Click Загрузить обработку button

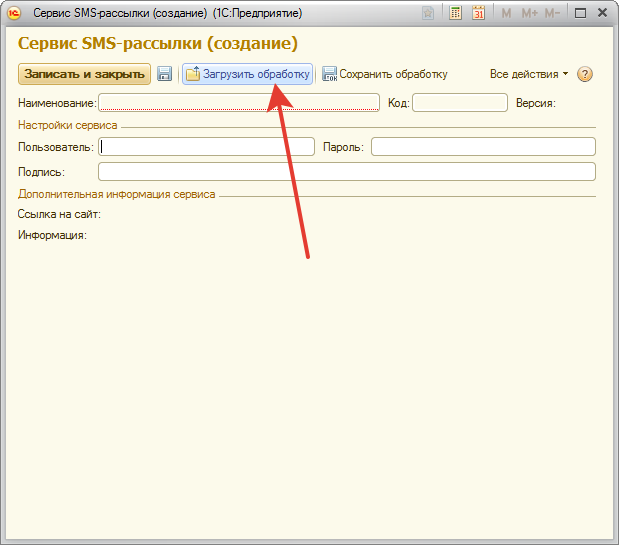click(248, 74)
